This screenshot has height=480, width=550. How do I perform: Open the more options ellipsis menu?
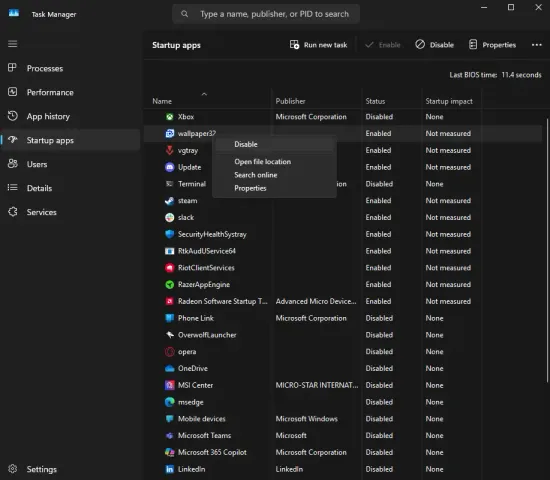pyautogui.click(x=536, y=45)
